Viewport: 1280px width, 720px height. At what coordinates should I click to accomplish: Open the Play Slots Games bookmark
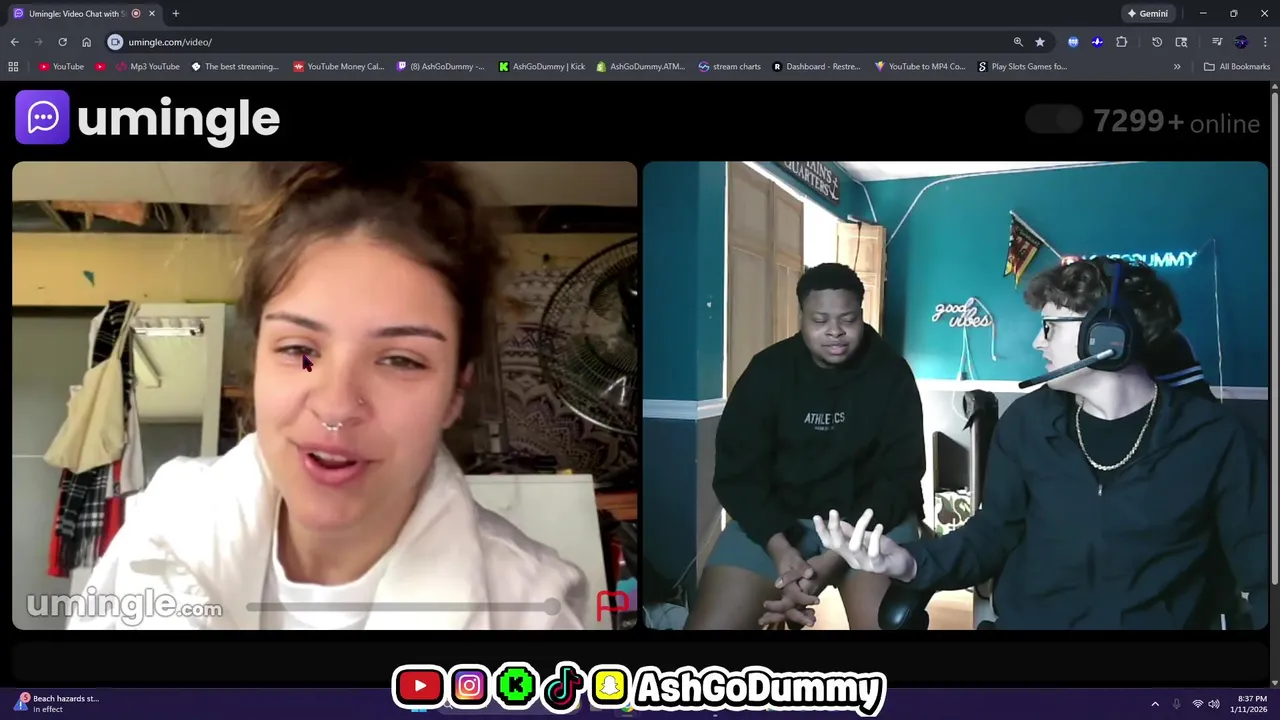pos(1022,67)
